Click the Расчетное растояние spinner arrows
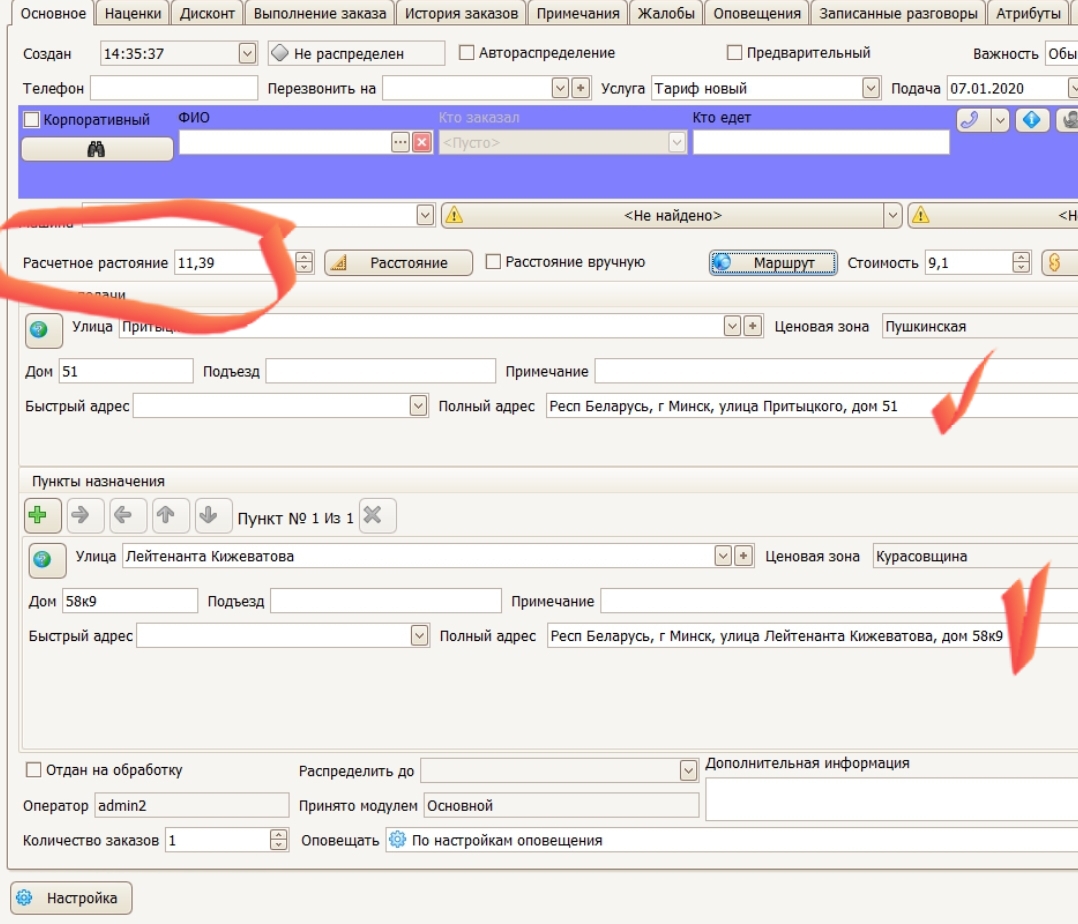 [305, 263]
